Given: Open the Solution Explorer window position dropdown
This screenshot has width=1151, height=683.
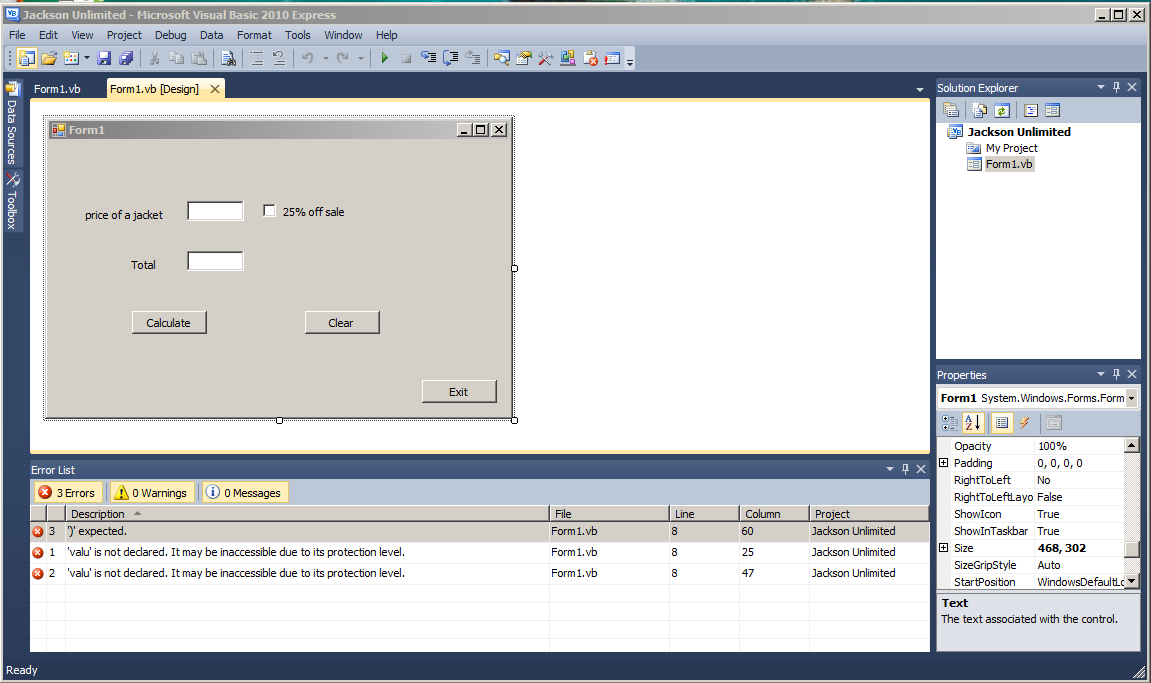Looking at the screenshot, I should click(1100, 87).
